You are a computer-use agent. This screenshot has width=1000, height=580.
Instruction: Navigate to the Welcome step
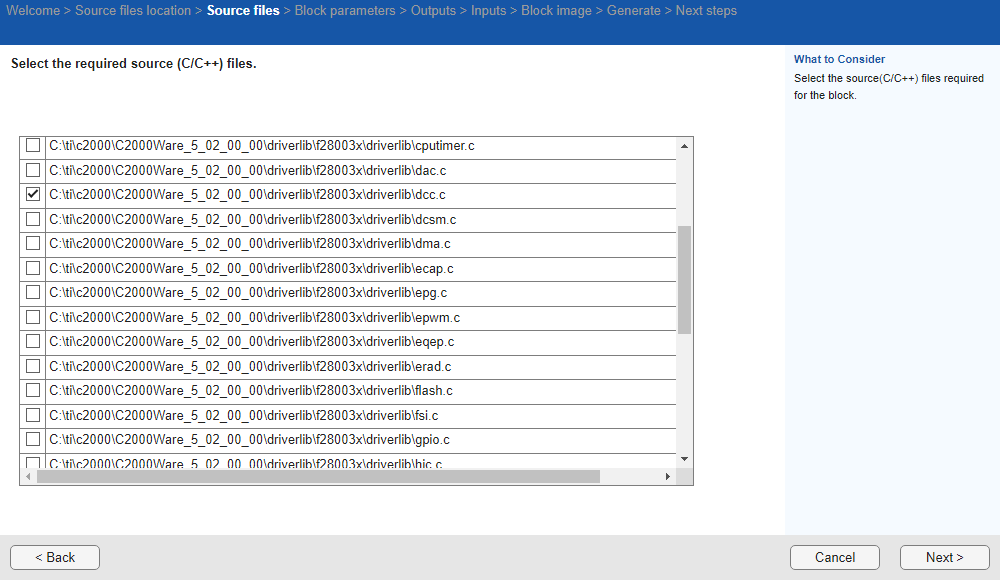tap(34, 10)
